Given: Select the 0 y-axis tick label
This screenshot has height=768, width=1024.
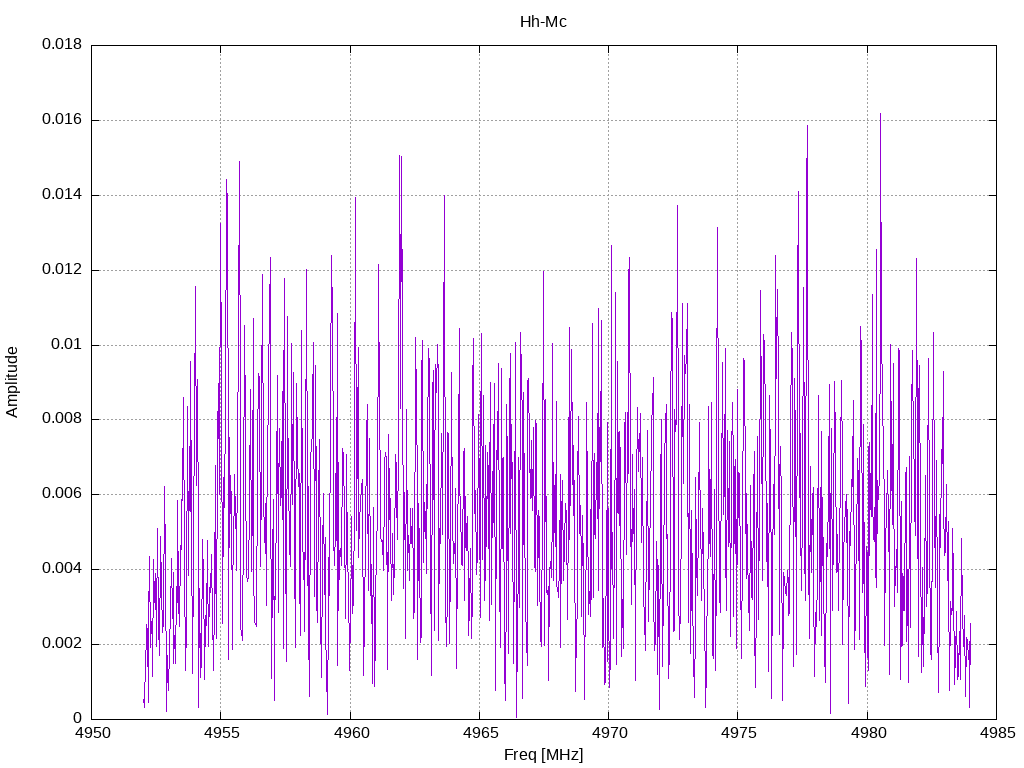Looking at the screenshot, I should 78,718.
